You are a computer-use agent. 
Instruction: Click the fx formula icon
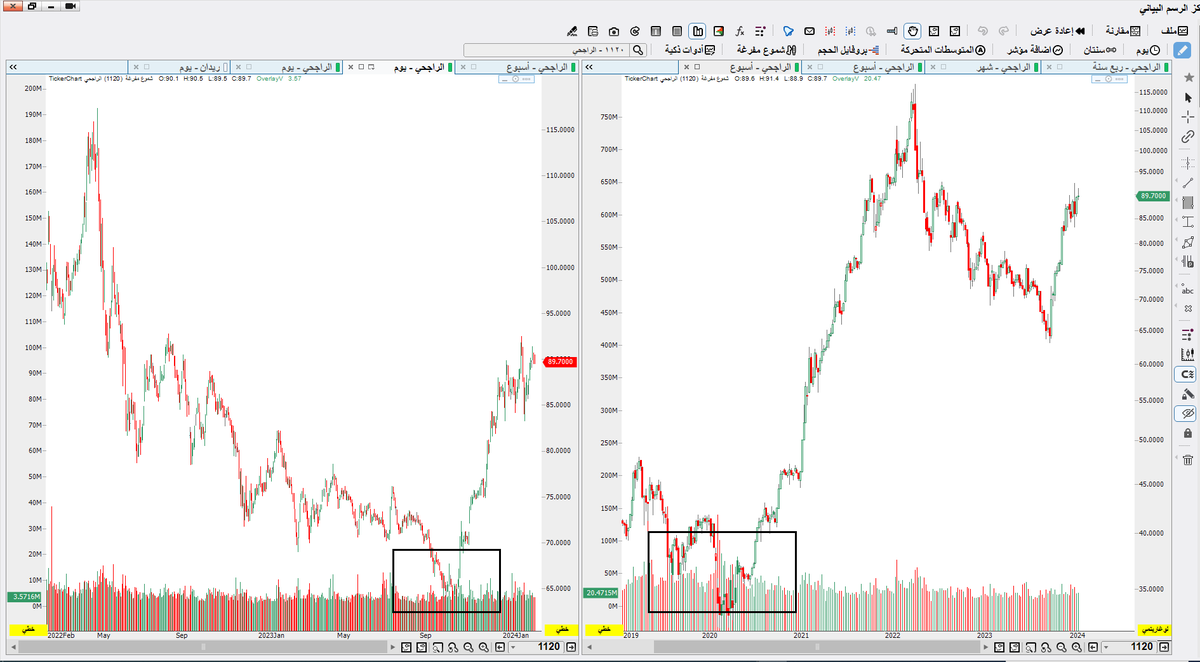coord(740,31)
